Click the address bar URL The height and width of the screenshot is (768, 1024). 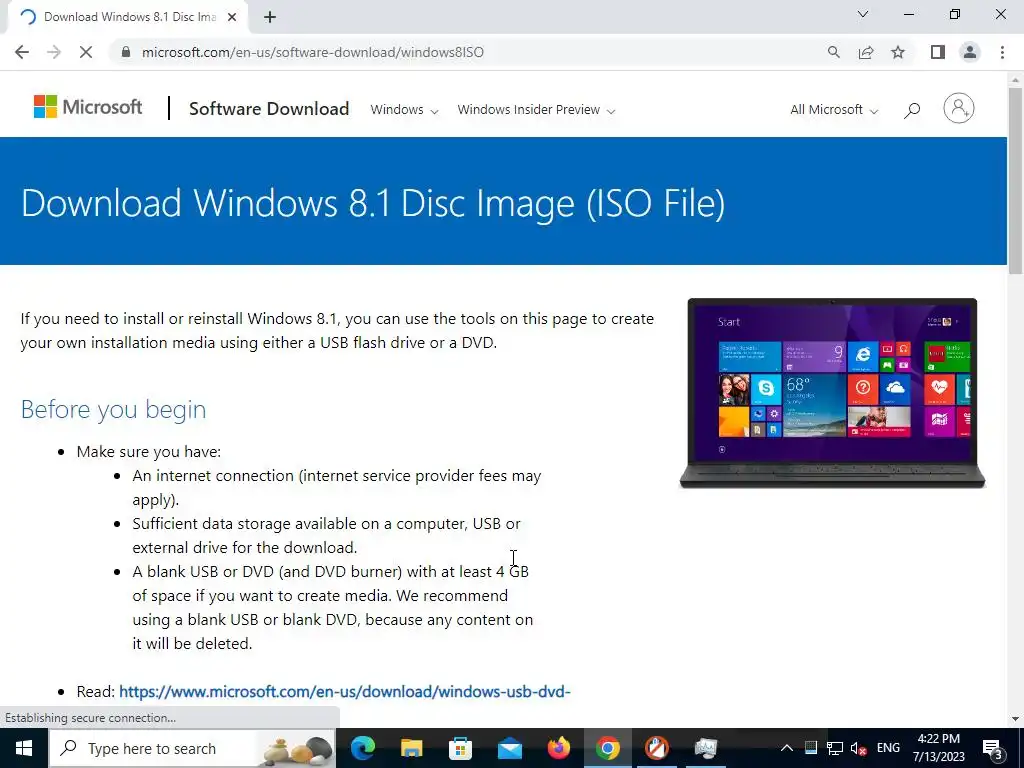point(313,52)
